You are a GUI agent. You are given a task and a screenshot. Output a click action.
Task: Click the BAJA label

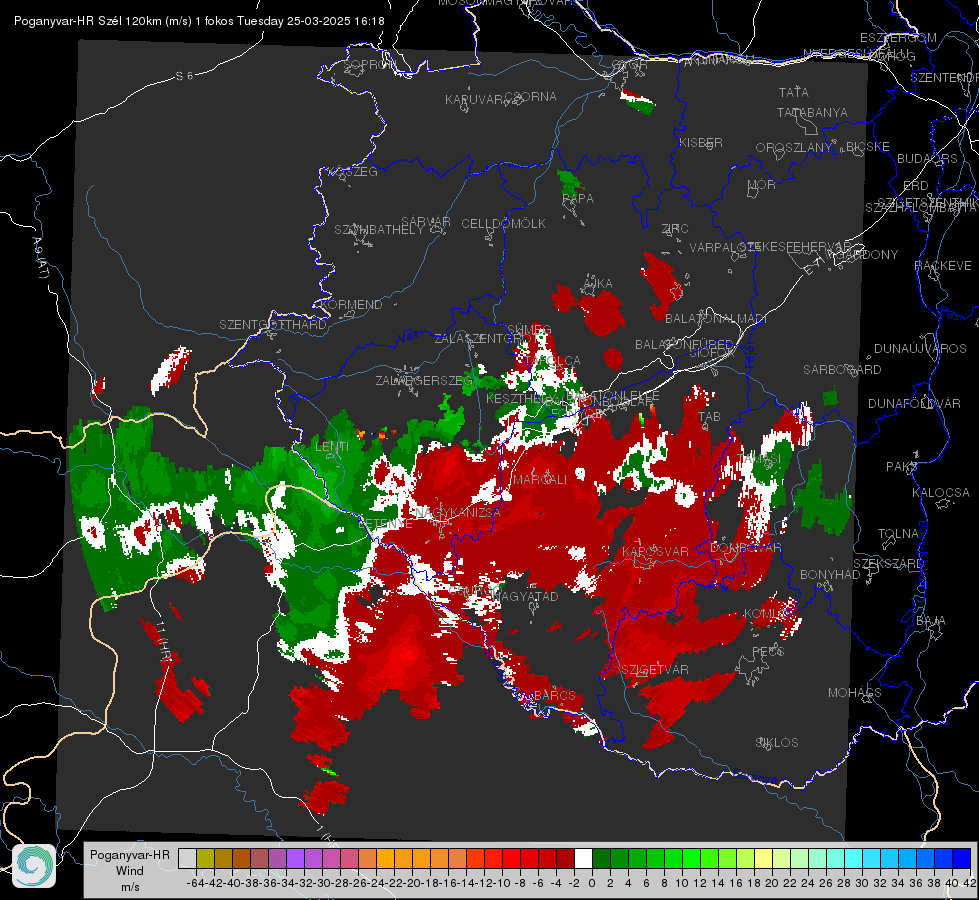931,621
